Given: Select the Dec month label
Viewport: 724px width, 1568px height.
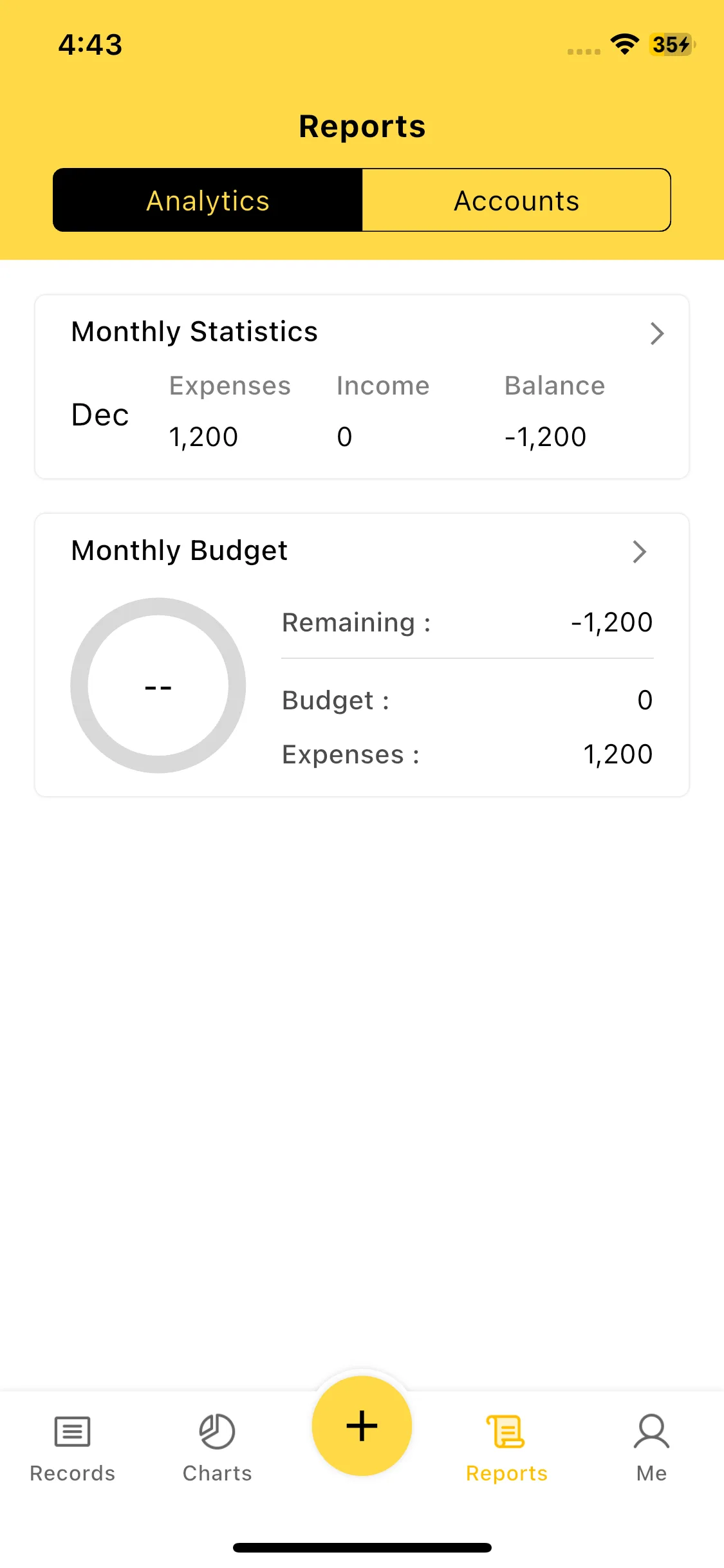Looking at the screenshot, I should [x=100, y=415].
